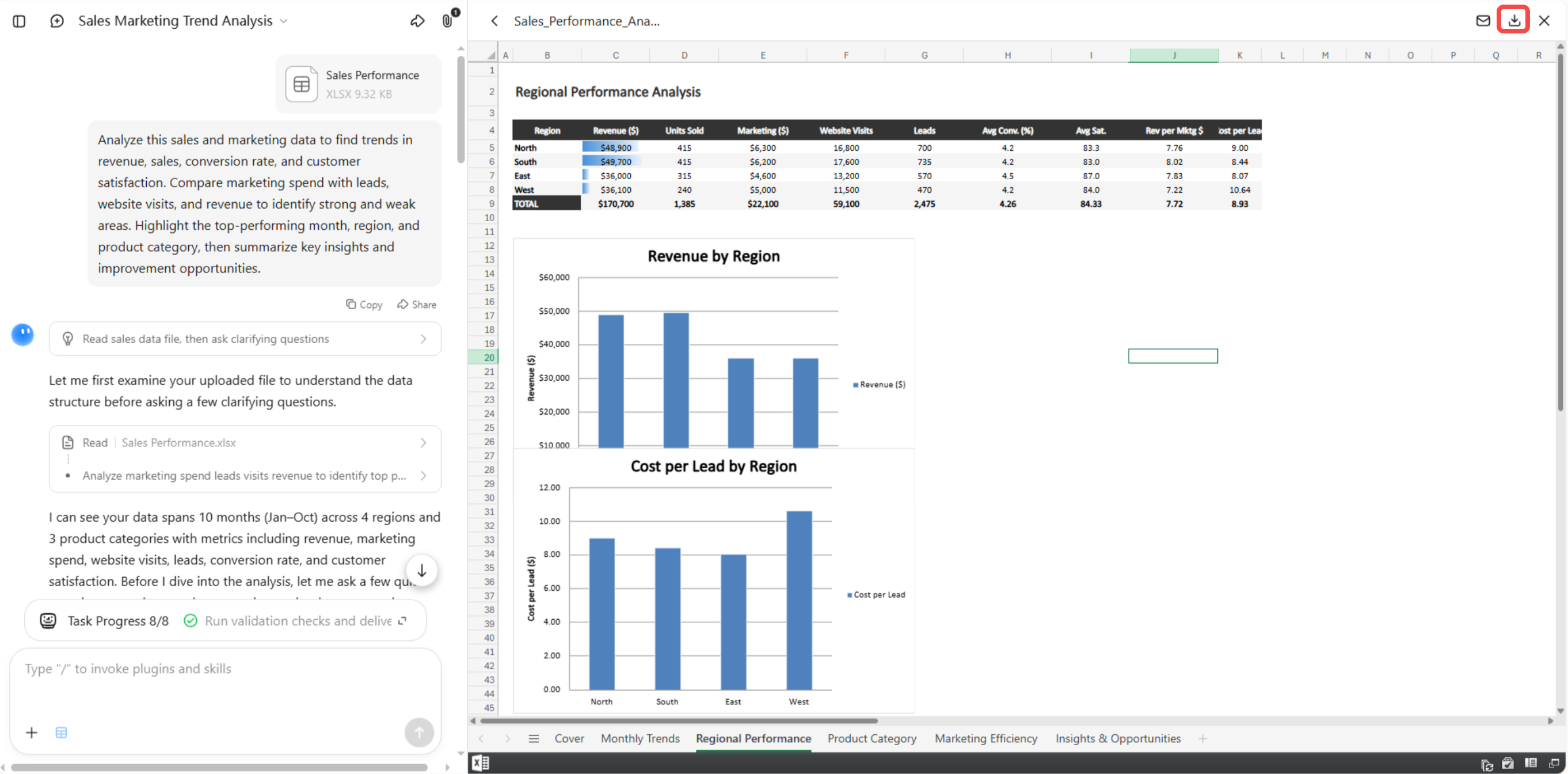This screenshot has height=774, width=1568.
Task: Download the Sales_Performance_Analysis file
Action: pyautogui.click(x=1514, y=20)
